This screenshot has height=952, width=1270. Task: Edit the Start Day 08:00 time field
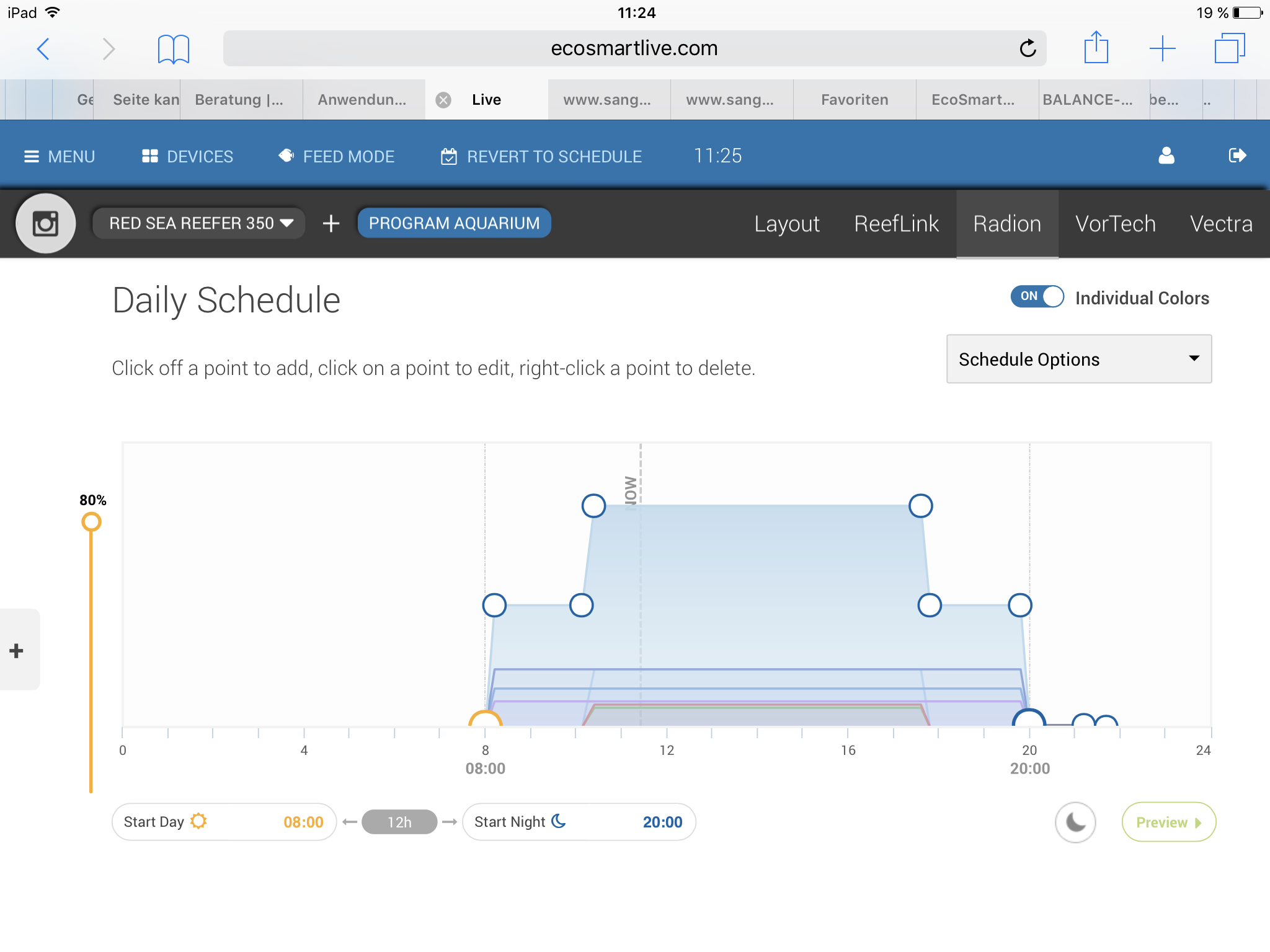coord(303,822)
